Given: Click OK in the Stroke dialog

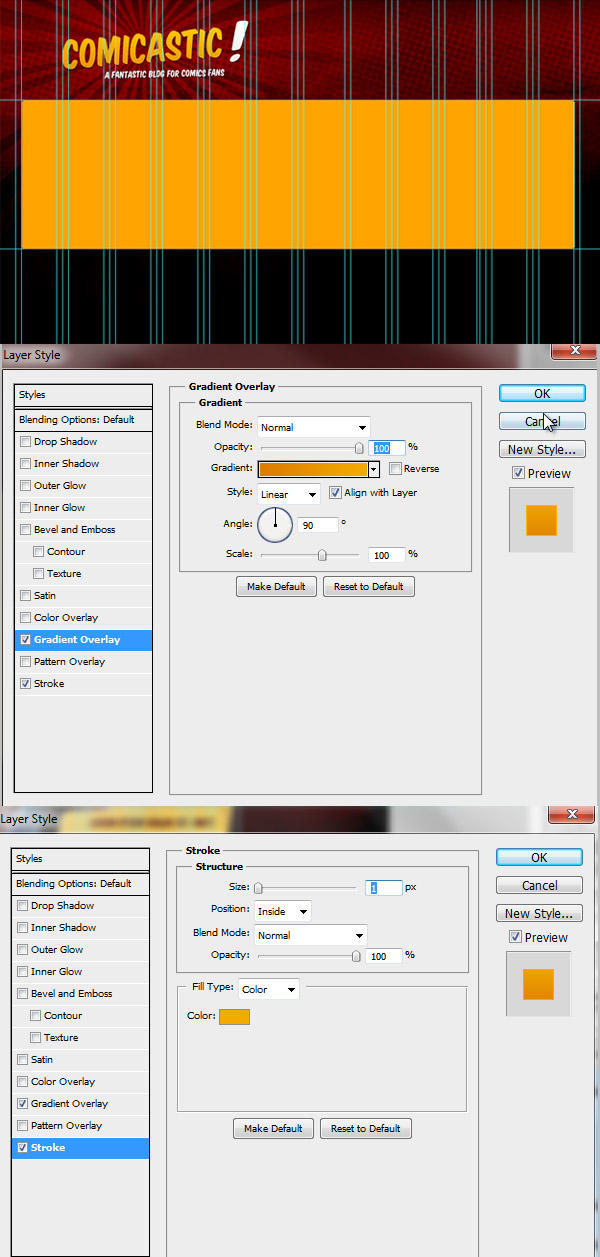Looking at the screenshot, I should [539, 857].
